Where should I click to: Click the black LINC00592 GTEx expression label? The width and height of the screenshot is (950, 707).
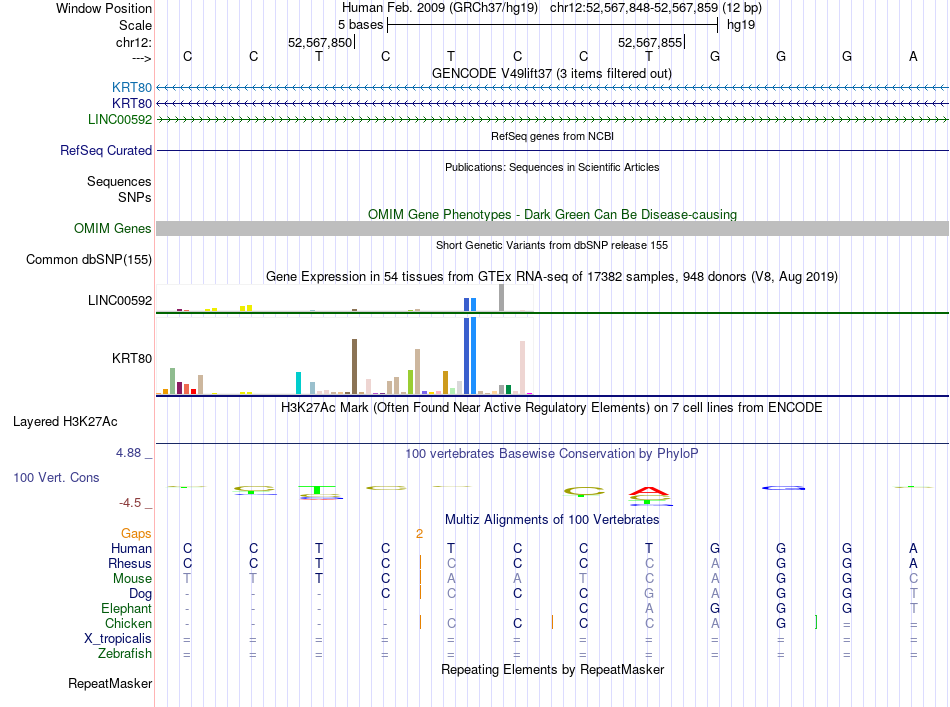pos(120,300)
